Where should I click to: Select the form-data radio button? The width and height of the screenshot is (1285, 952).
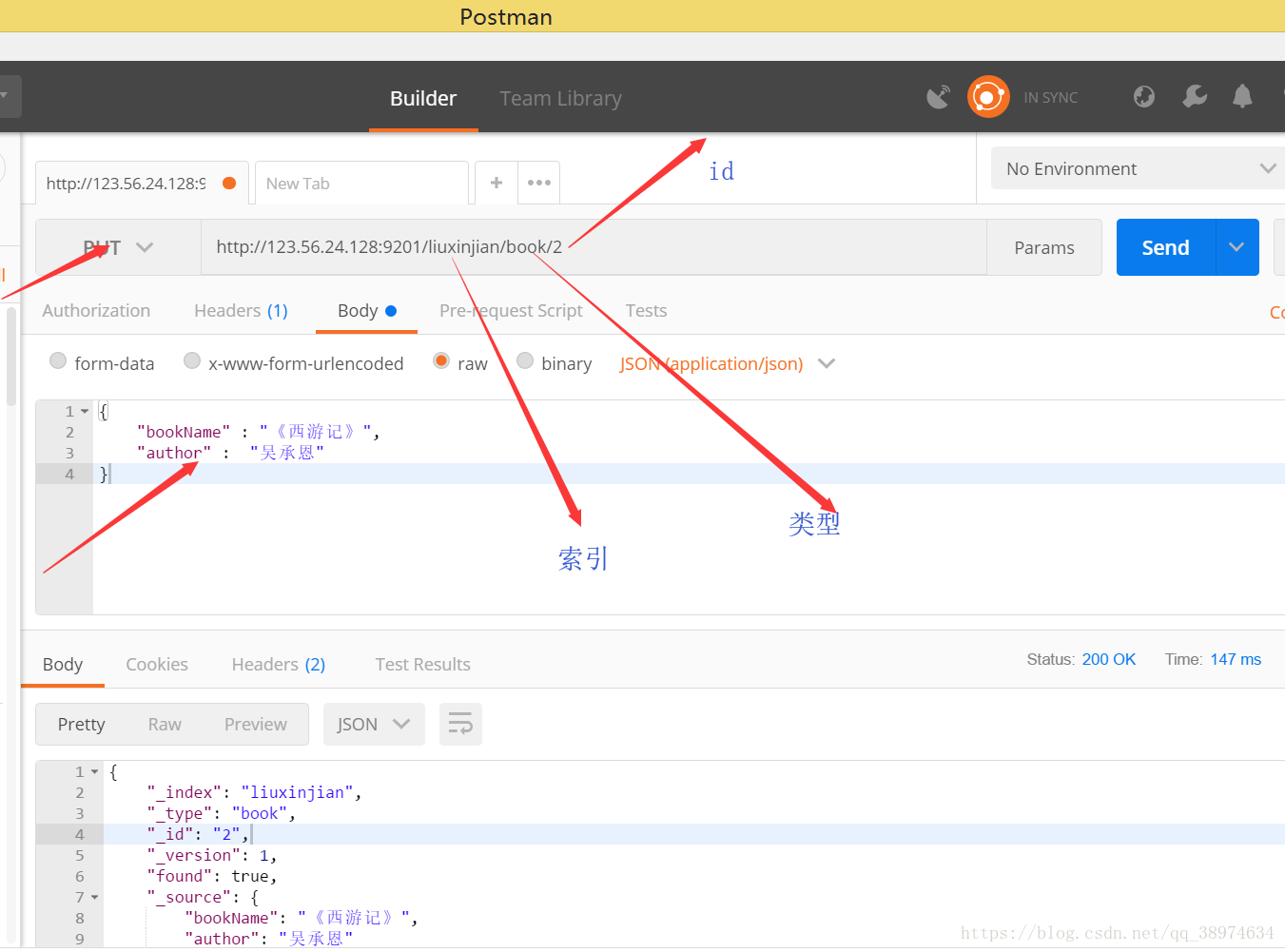[58, 360]
